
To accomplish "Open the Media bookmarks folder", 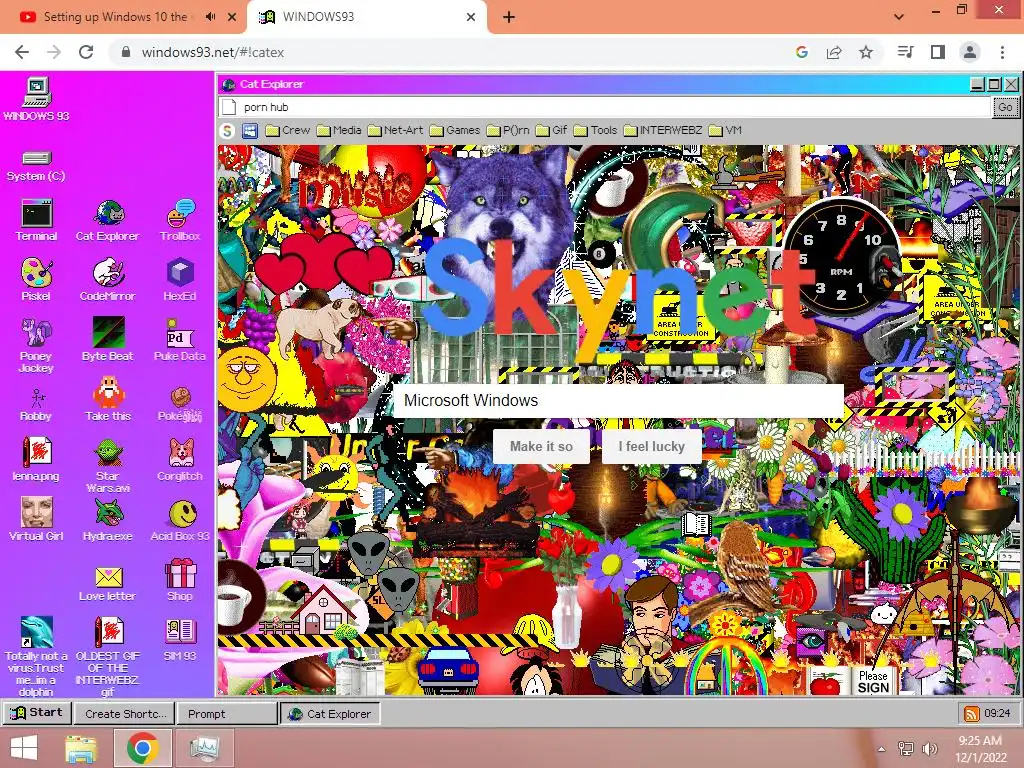I will click(339, 131).
